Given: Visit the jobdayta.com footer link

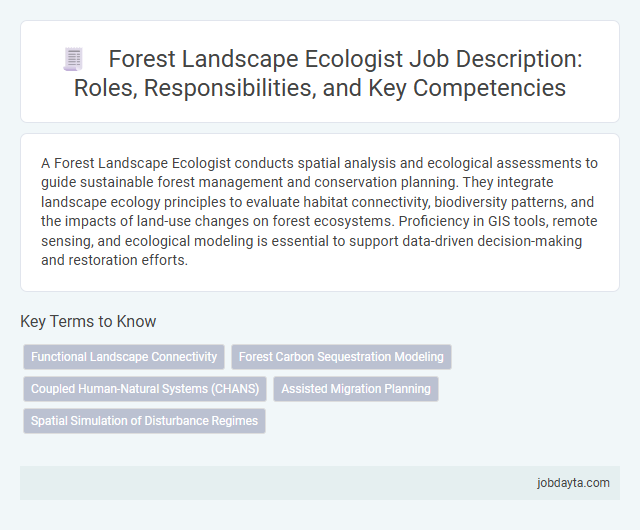Looking at the screenshot, I should [x=573, y=483].
